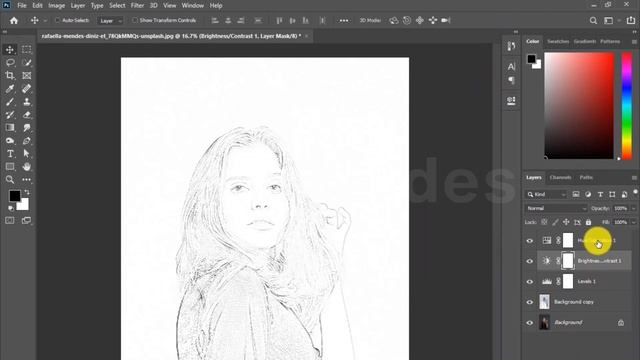Viewport: 640px width, 360px height.
Task: Open the Filter menu
Action: click(x=137, y=6)
